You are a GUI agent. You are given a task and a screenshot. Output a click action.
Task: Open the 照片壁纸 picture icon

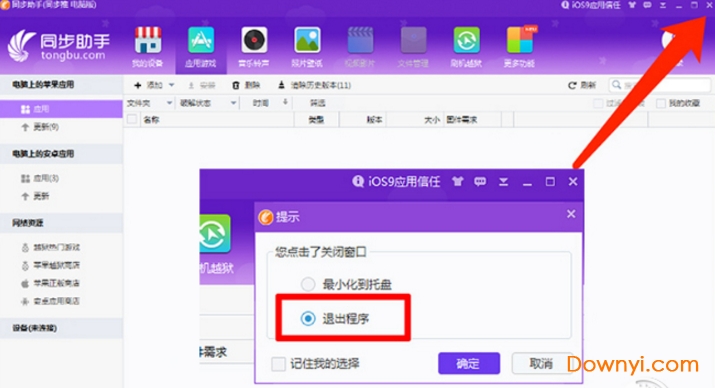(307, 40)
